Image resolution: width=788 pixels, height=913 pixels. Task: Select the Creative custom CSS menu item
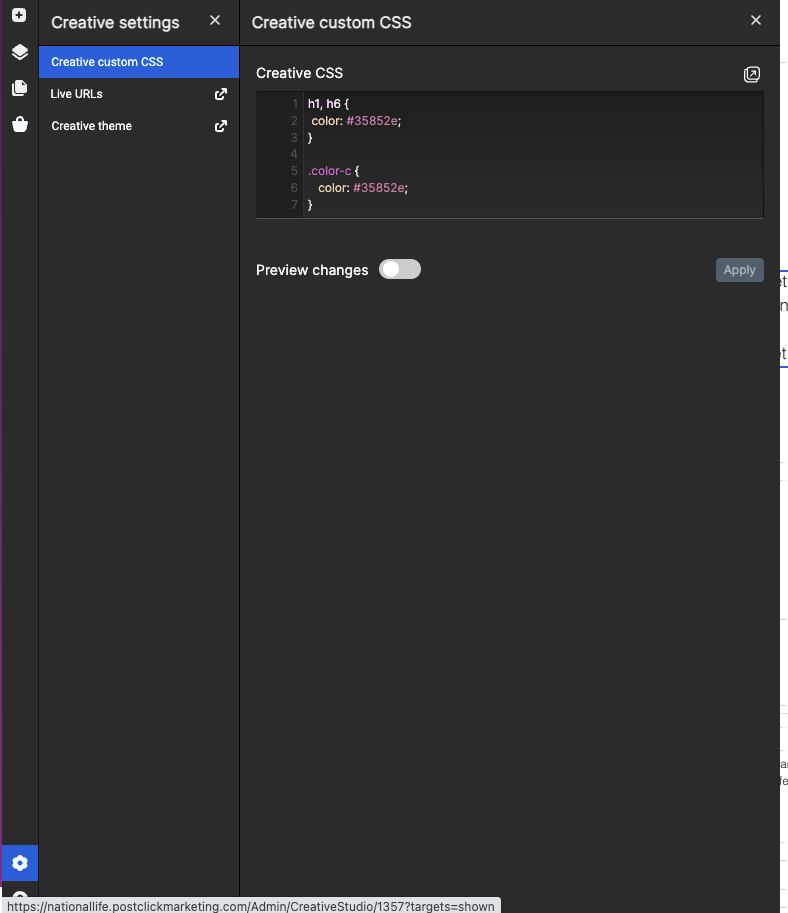(x=139, y=62)
